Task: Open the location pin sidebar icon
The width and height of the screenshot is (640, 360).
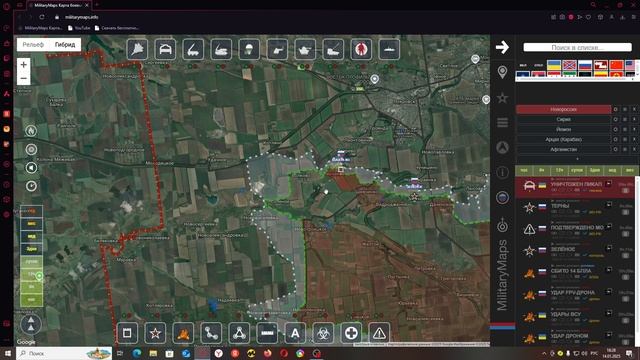Action: (x=502, y=72)
